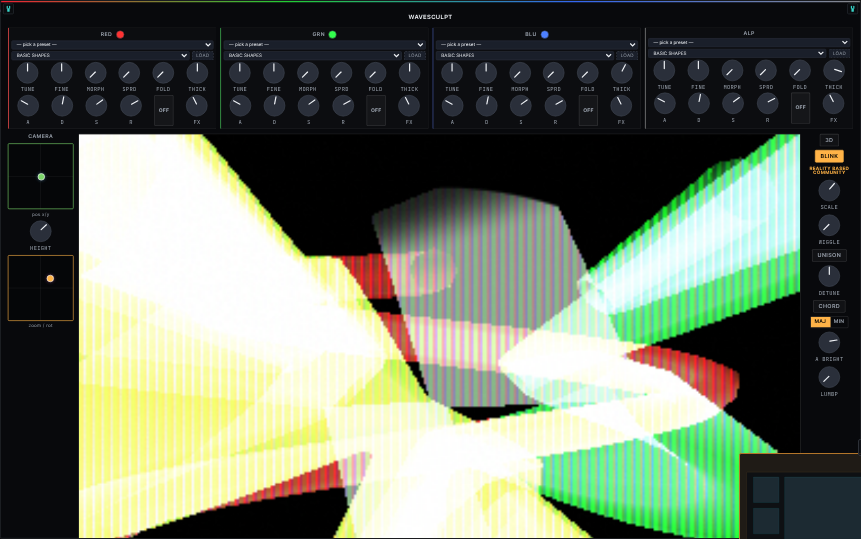
Task: Enable the CHORD toggle
Action: (829, 306)
